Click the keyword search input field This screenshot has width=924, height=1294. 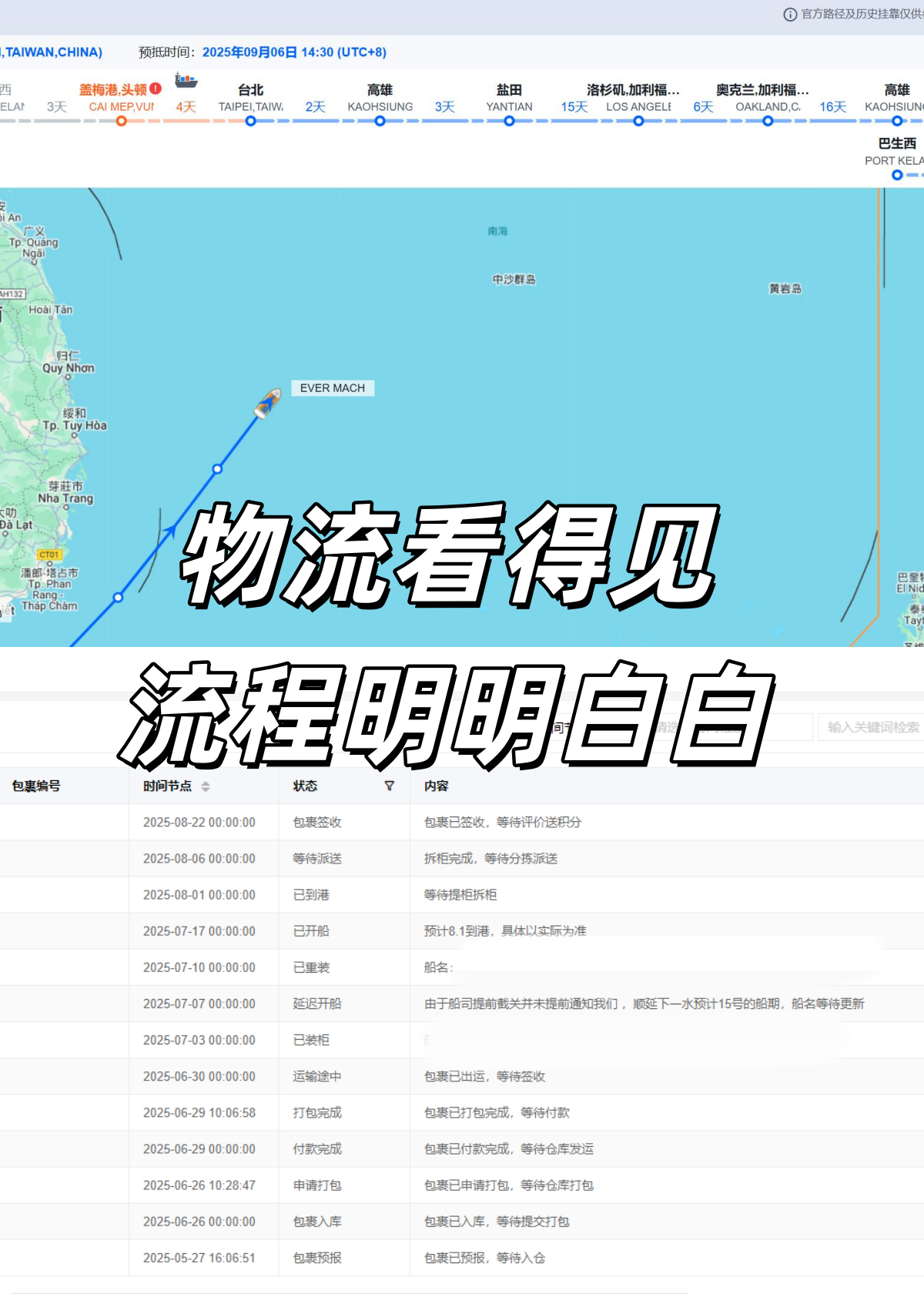(x=872, y=727)
